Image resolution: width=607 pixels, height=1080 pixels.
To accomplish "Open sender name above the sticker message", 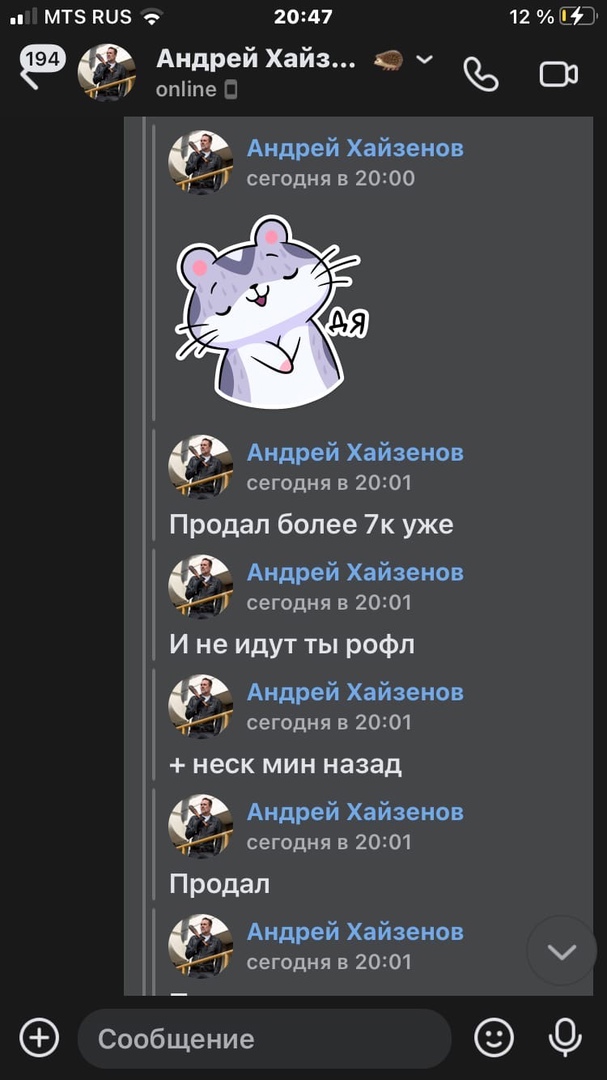I will [x=355, y=148].
